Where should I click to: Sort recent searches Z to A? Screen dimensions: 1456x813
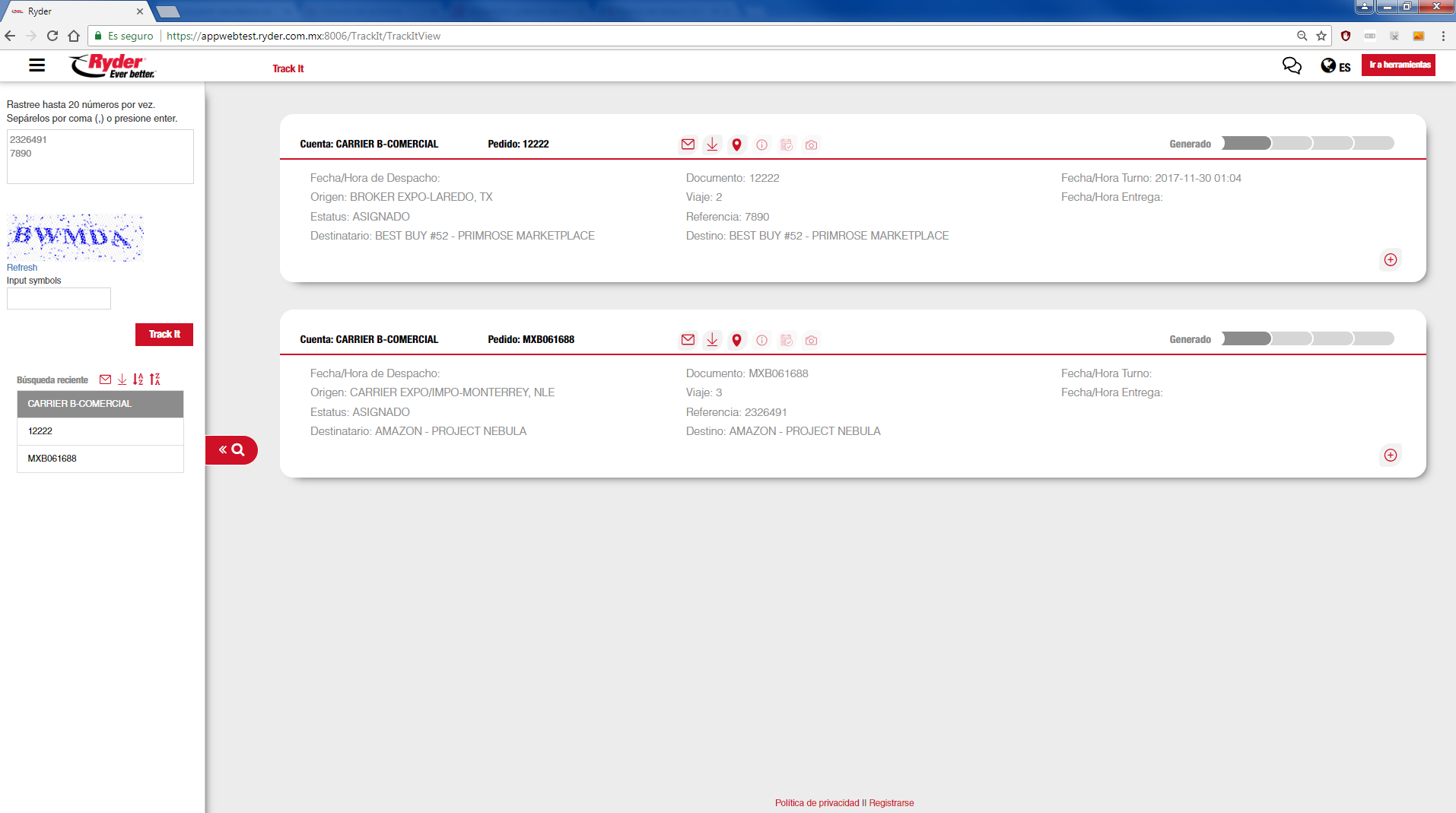point(155,380)
